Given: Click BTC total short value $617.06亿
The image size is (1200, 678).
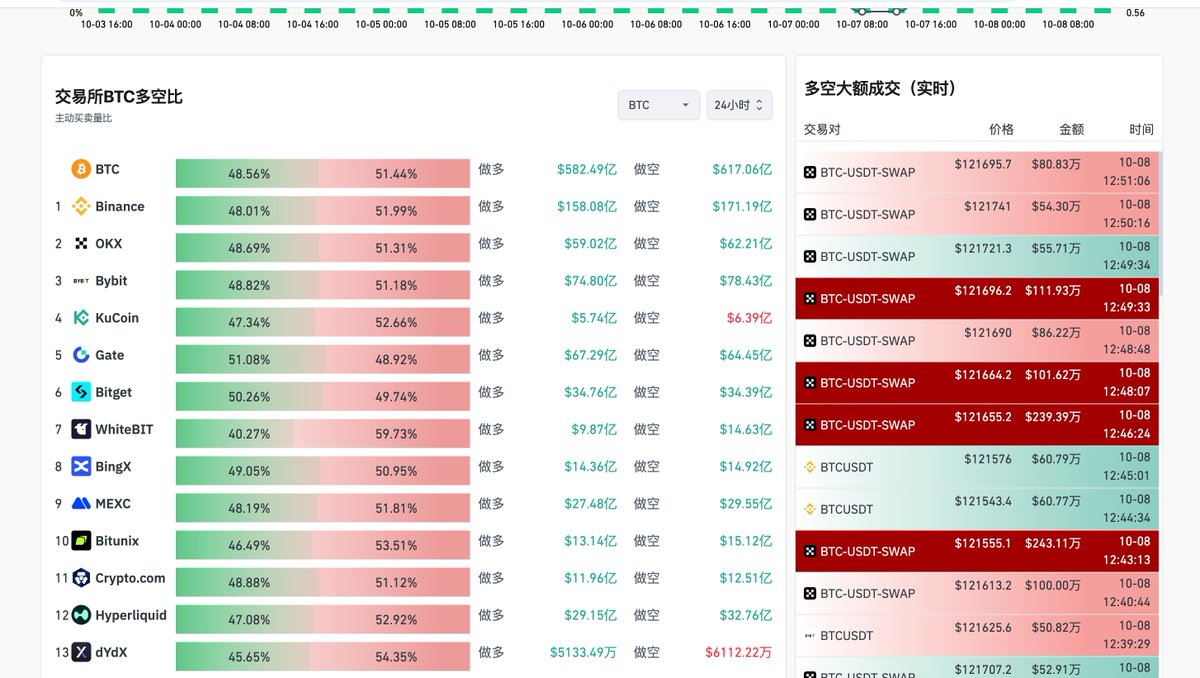Looking at the screenshot, I should click(x=742, y=170).
